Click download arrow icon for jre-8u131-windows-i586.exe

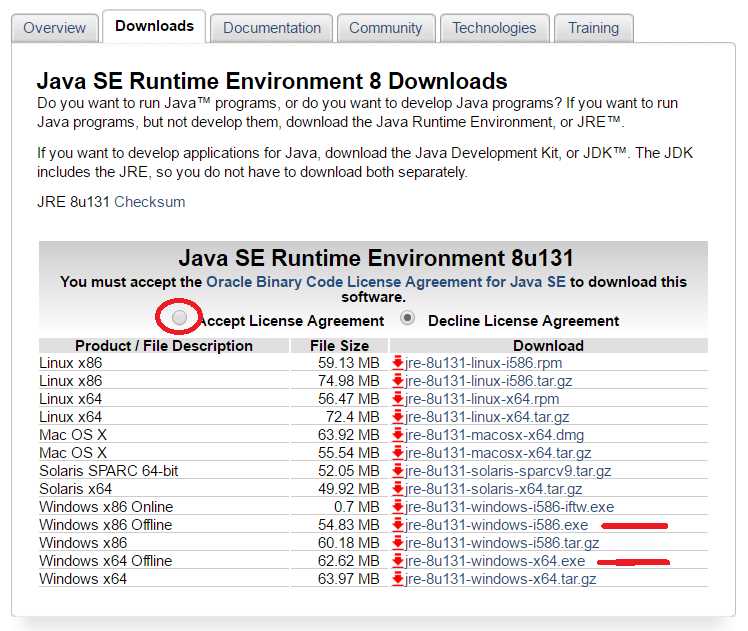tap(397, 525)
